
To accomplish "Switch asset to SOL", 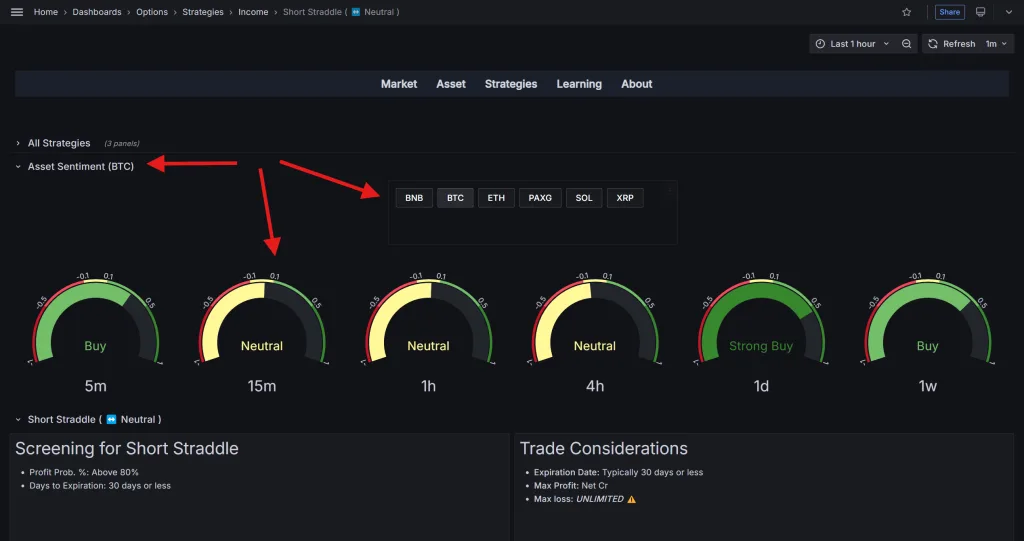I will click(x=584, y=198).
